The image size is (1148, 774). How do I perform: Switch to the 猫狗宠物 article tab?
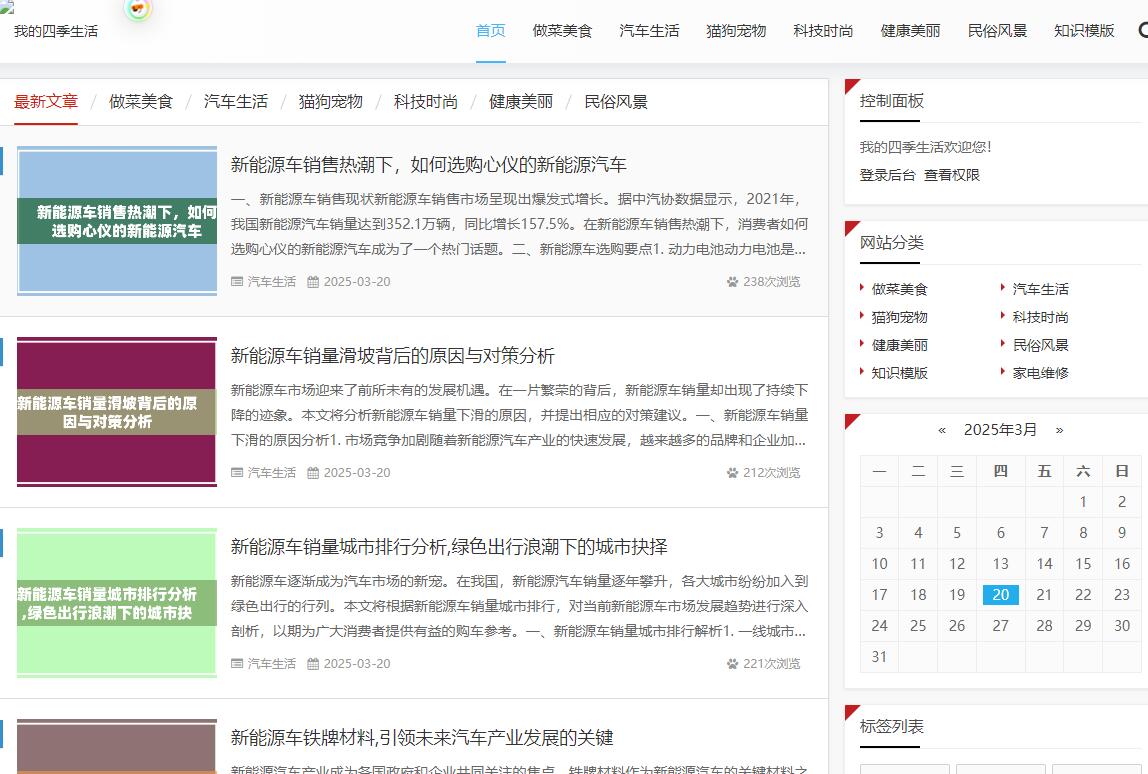pos(330,102)
